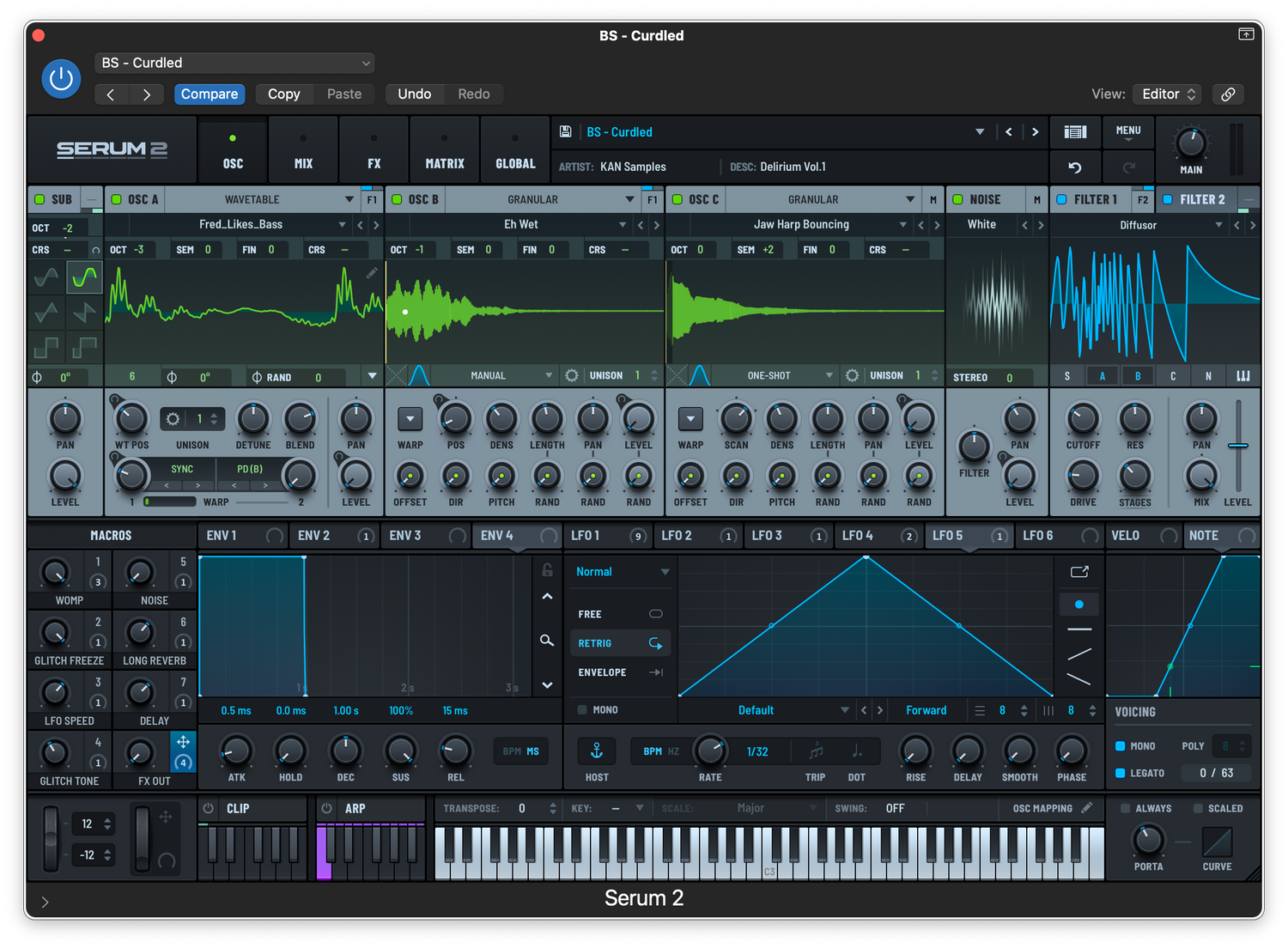Click the Serum undo arrow icon
The image size is (1288, 948).
click(x=1075, y=167)
